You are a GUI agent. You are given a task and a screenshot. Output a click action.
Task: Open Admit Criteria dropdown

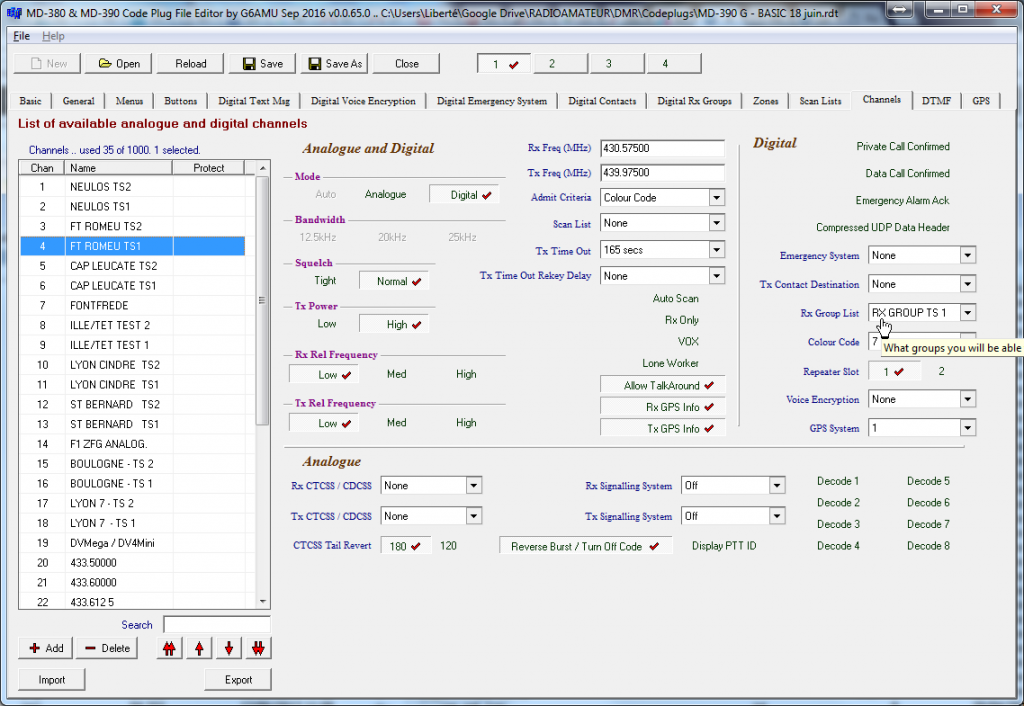pyautogui.click(x=716, y=197)
